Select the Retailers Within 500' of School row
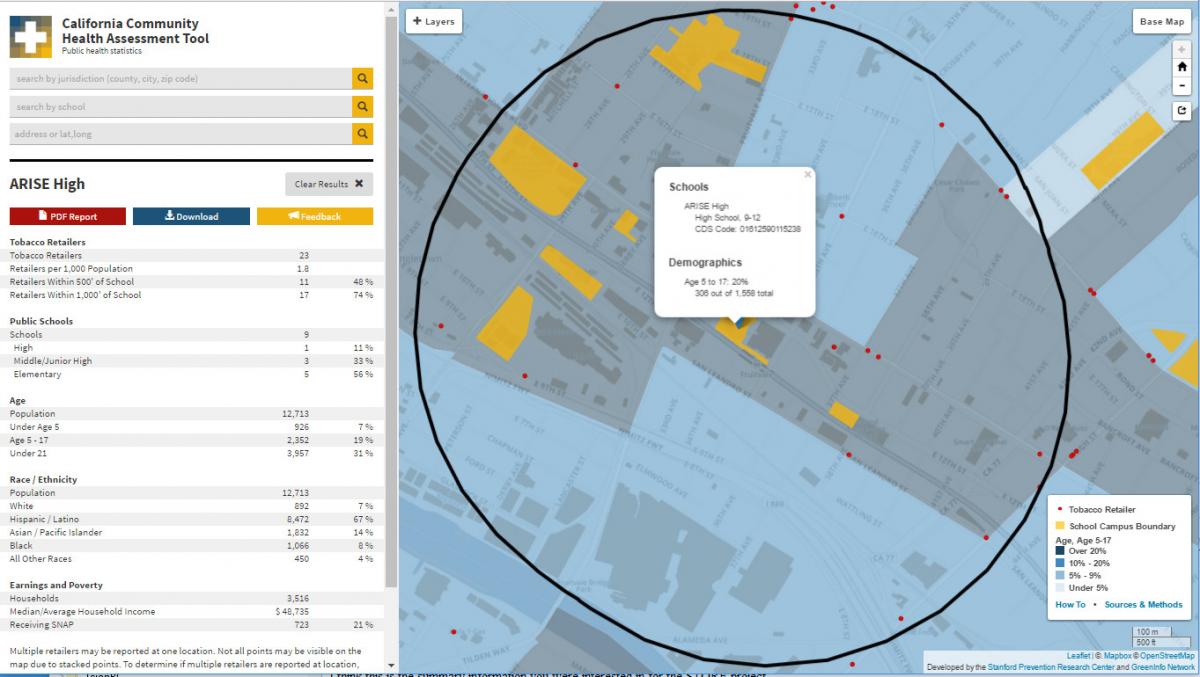This screenshot has height=677, width=1200. [x=191, y=282]
